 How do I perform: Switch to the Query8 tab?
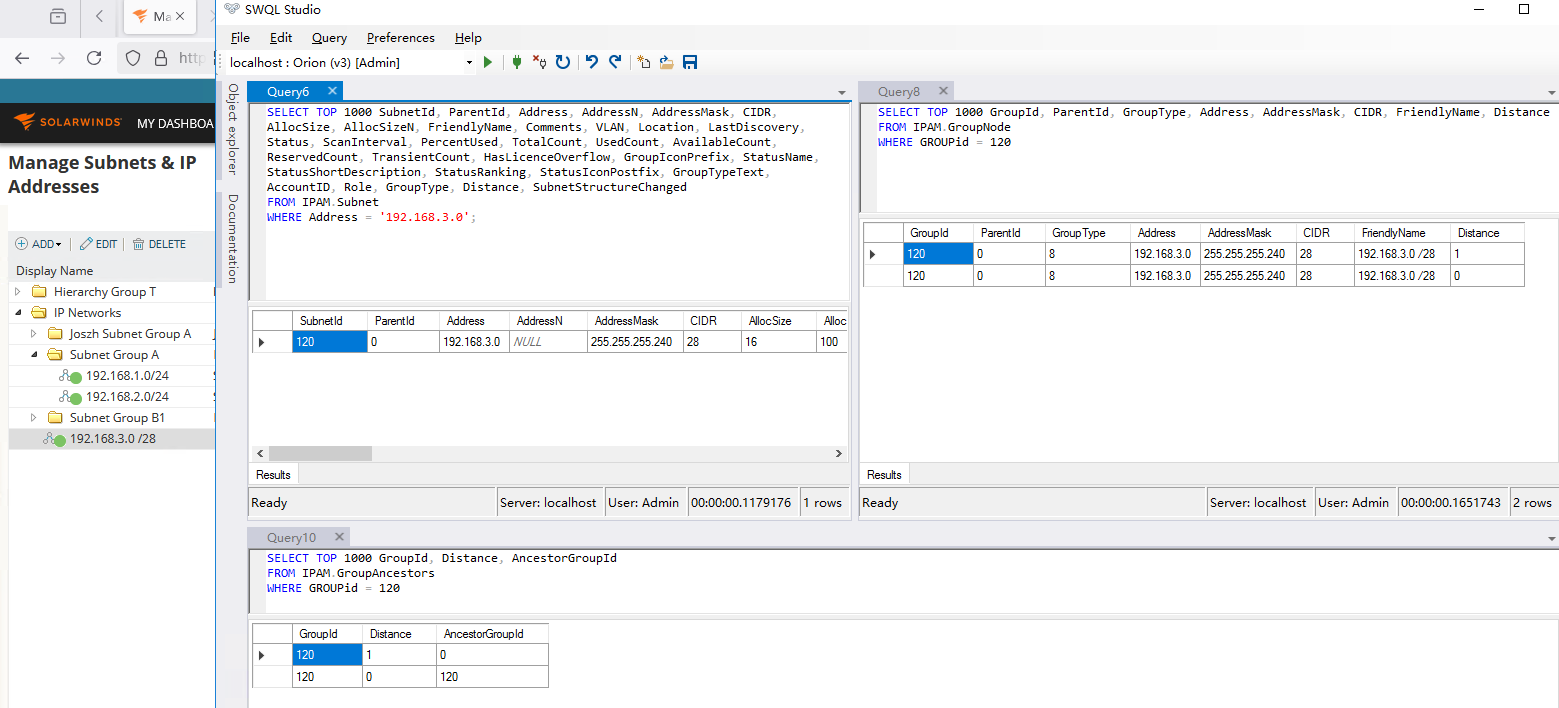tap(898, 92)
